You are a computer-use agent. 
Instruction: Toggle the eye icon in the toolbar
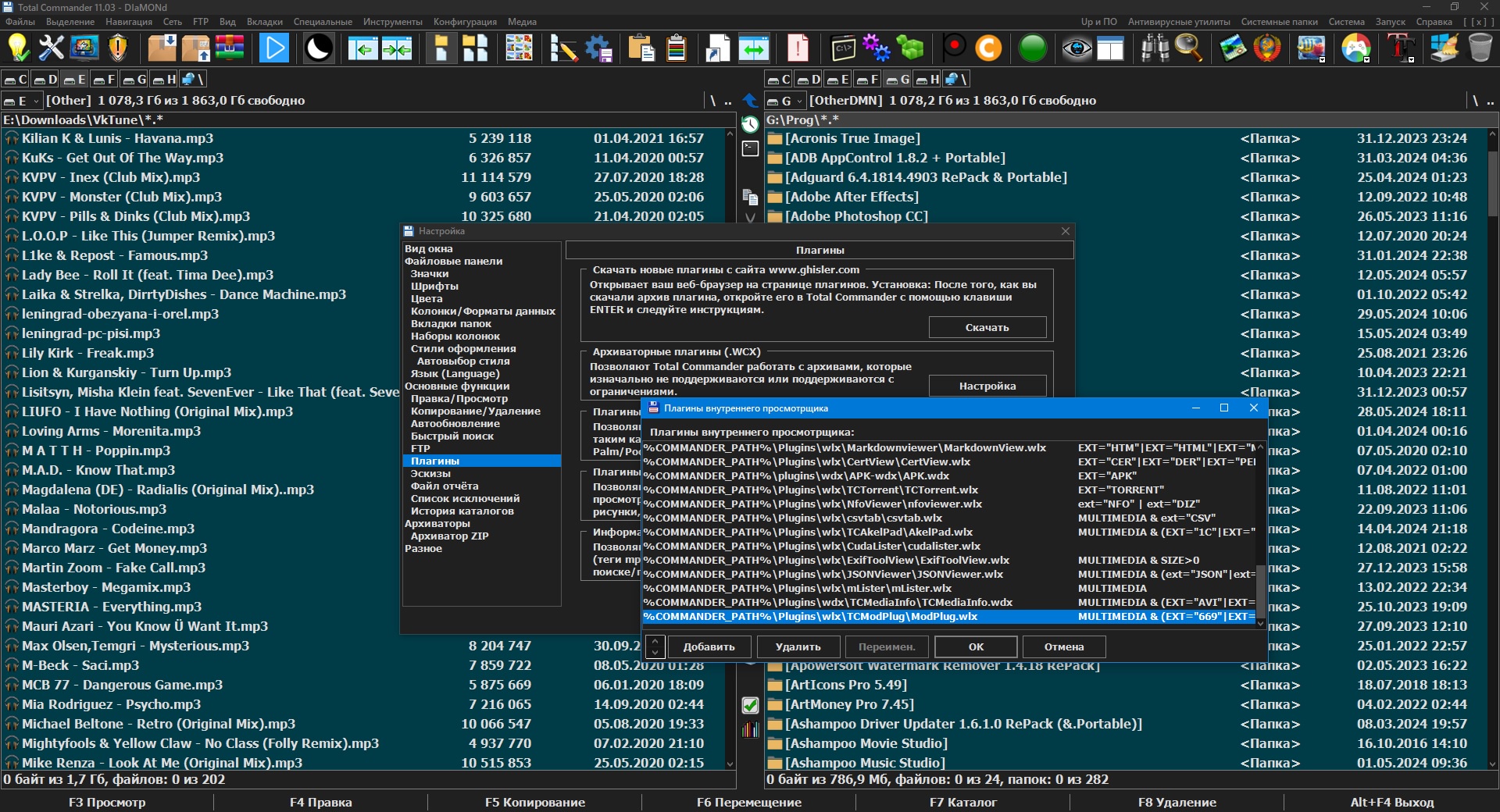tap(1077, 48)
